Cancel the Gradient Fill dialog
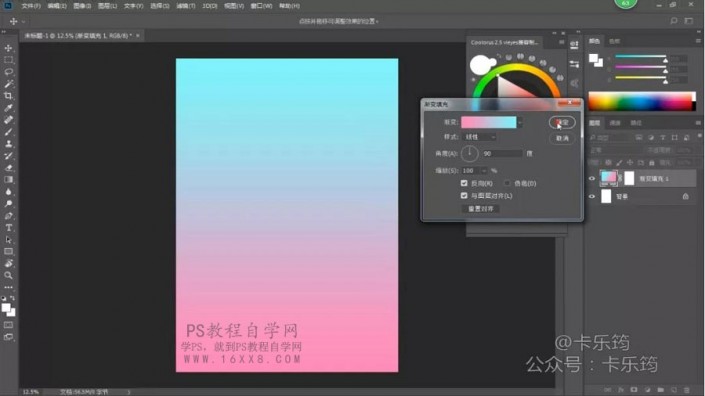Image resolution: width=705 pixels, height=396 pixels. pyautogui.click(x=562, y=138)
